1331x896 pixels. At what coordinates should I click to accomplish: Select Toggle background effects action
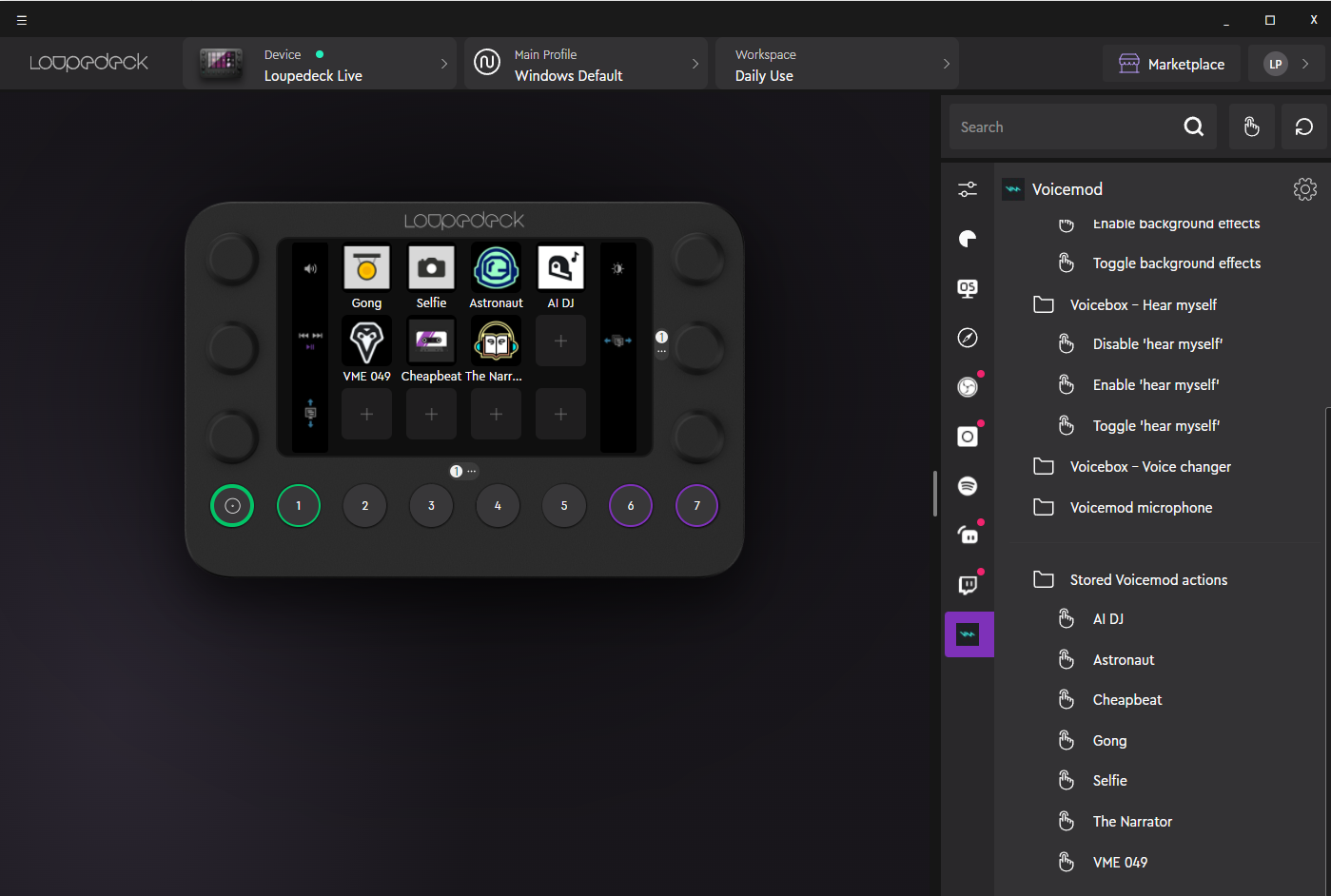pos(1177,263)
